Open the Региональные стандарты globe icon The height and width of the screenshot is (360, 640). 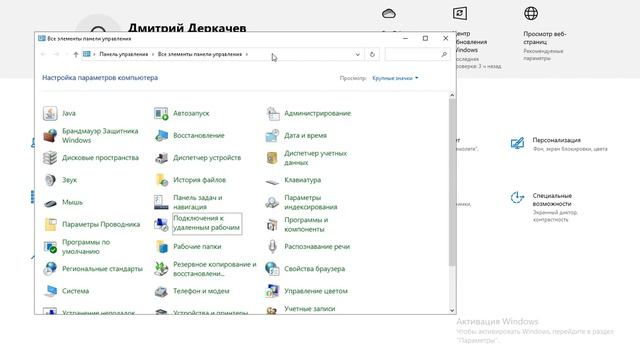pos(50,269)
